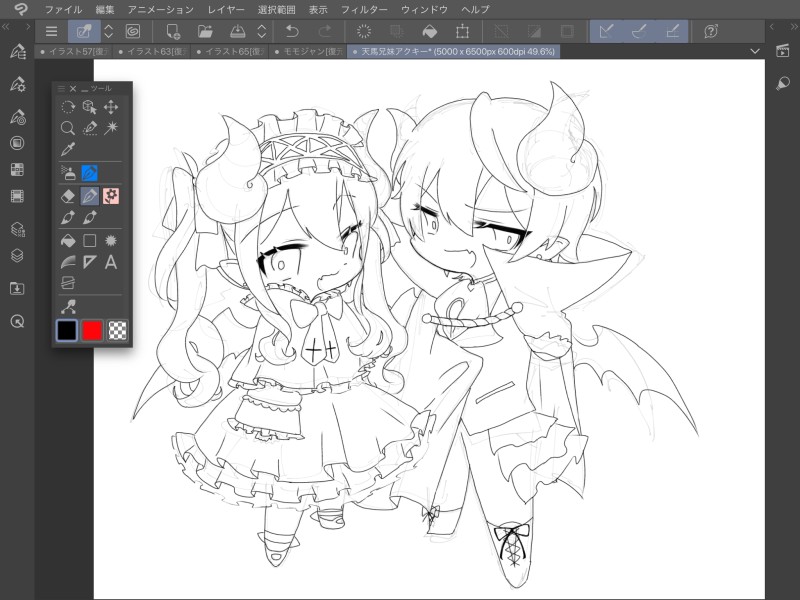800x600 pixels.
Task: Open the clapperboard animation icon in right sidebar
Action: (783, 51)
